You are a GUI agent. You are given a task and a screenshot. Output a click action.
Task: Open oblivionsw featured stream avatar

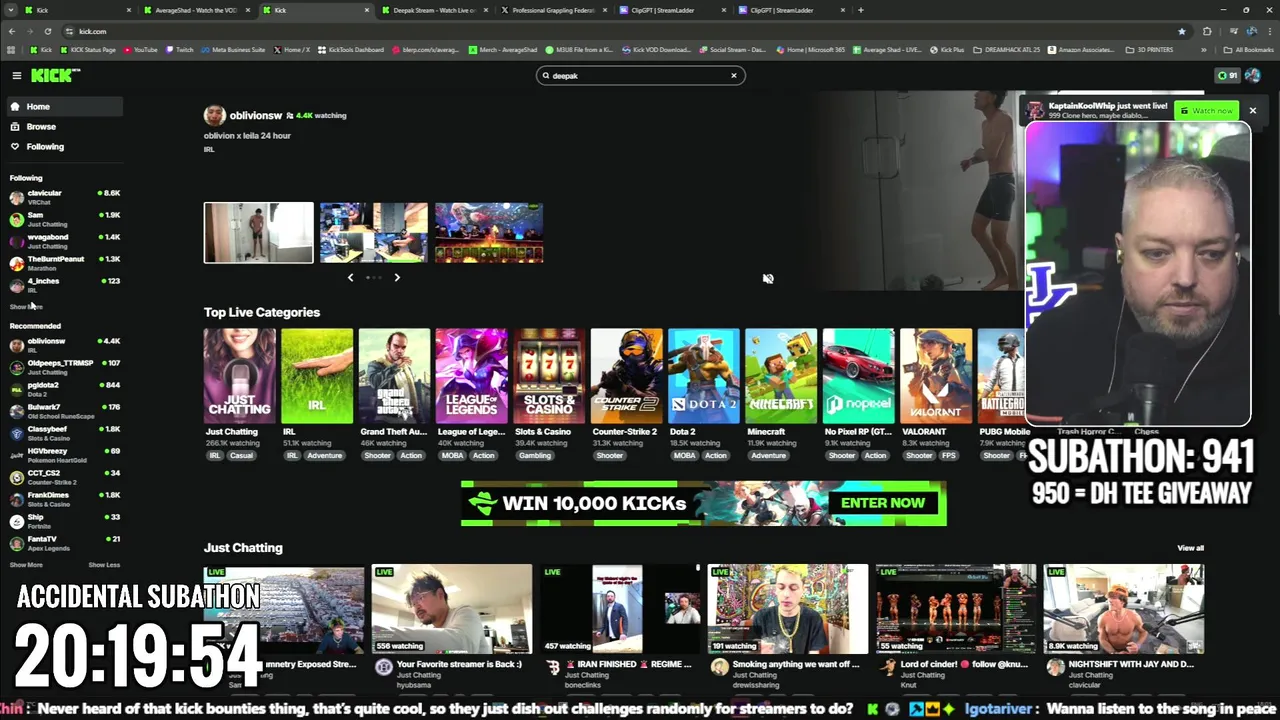[x=214, y=116]
